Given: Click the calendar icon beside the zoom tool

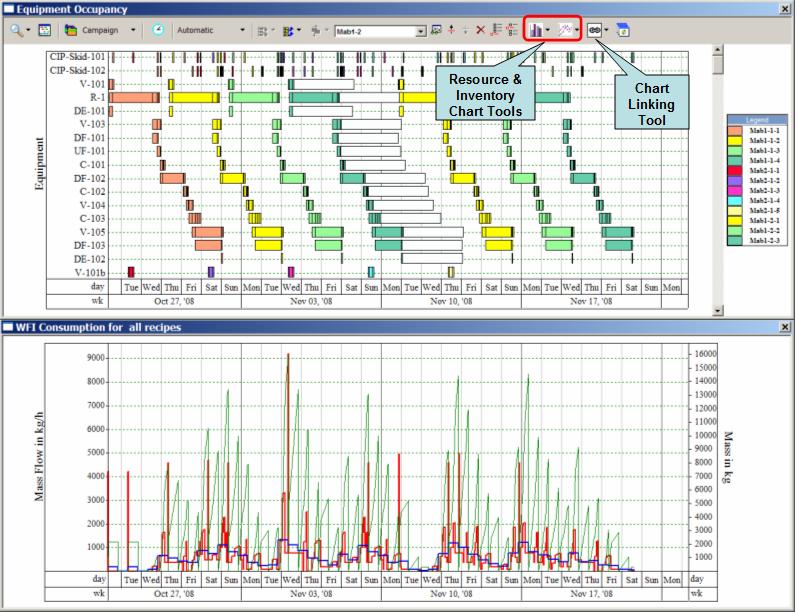Looking at the screenshot, I should pos(45,30).
